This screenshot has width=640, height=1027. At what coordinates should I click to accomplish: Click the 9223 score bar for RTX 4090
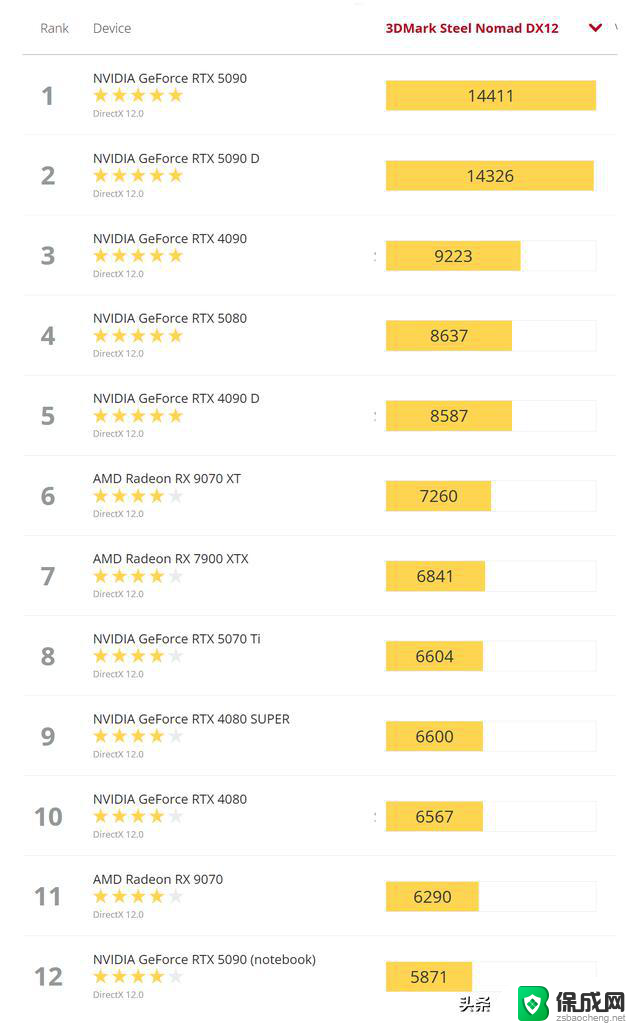click(x=453, y=256)
